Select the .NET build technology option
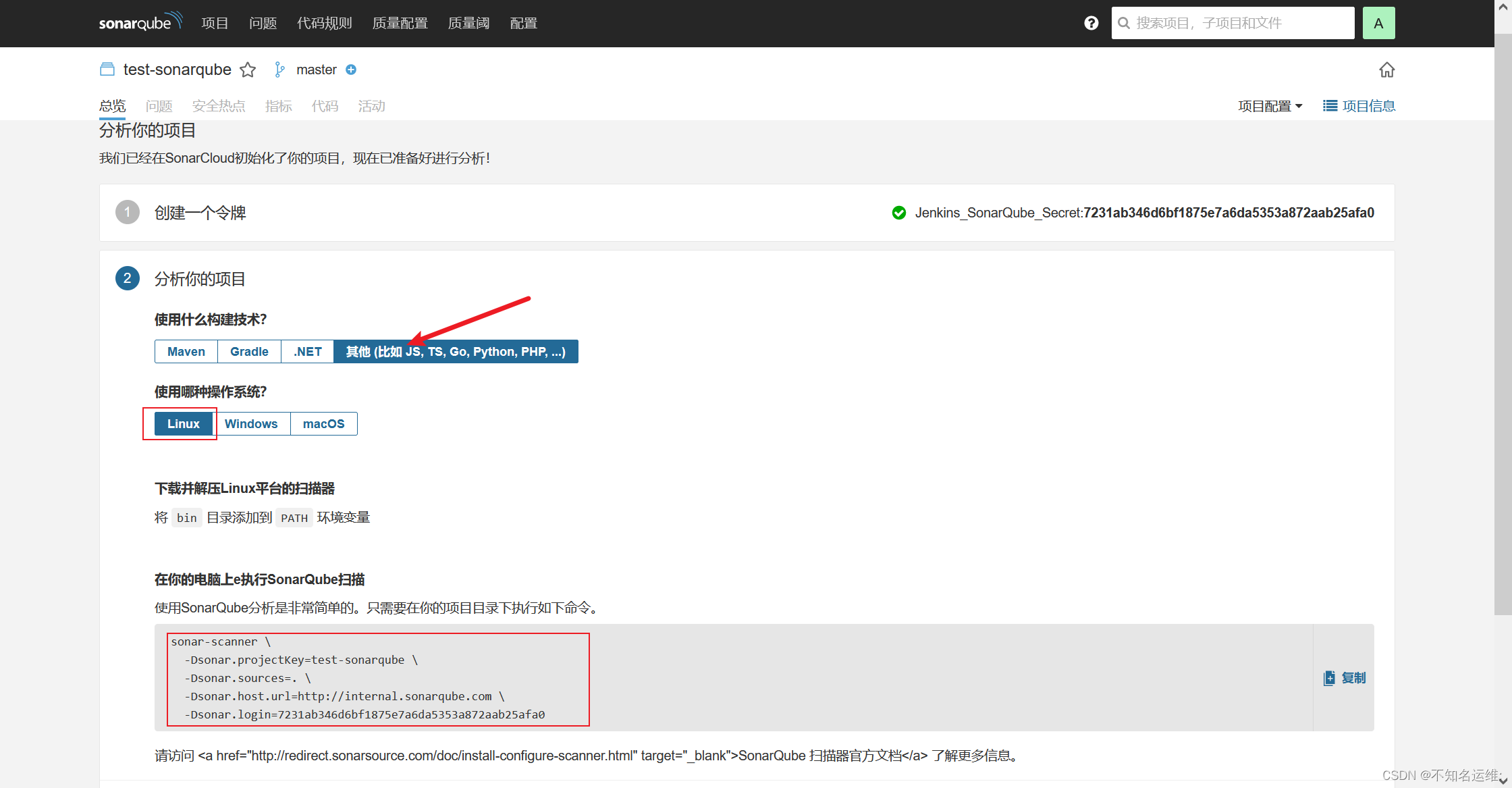The height and width of the screenshot is (788, 1512). tap(307, 351)
